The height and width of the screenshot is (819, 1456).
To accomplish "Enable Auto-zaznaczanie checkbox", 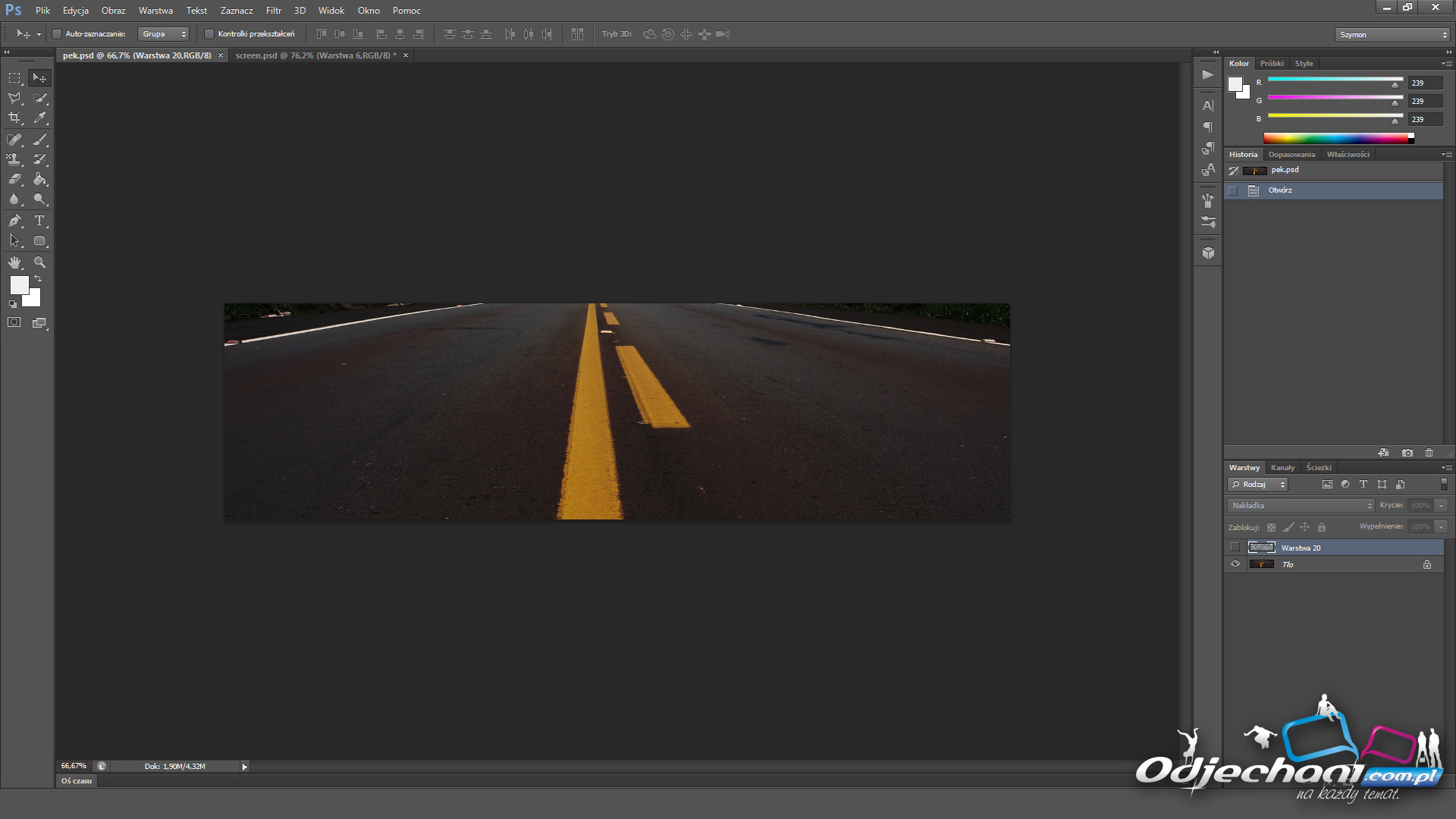I will (x=56, y=34).
